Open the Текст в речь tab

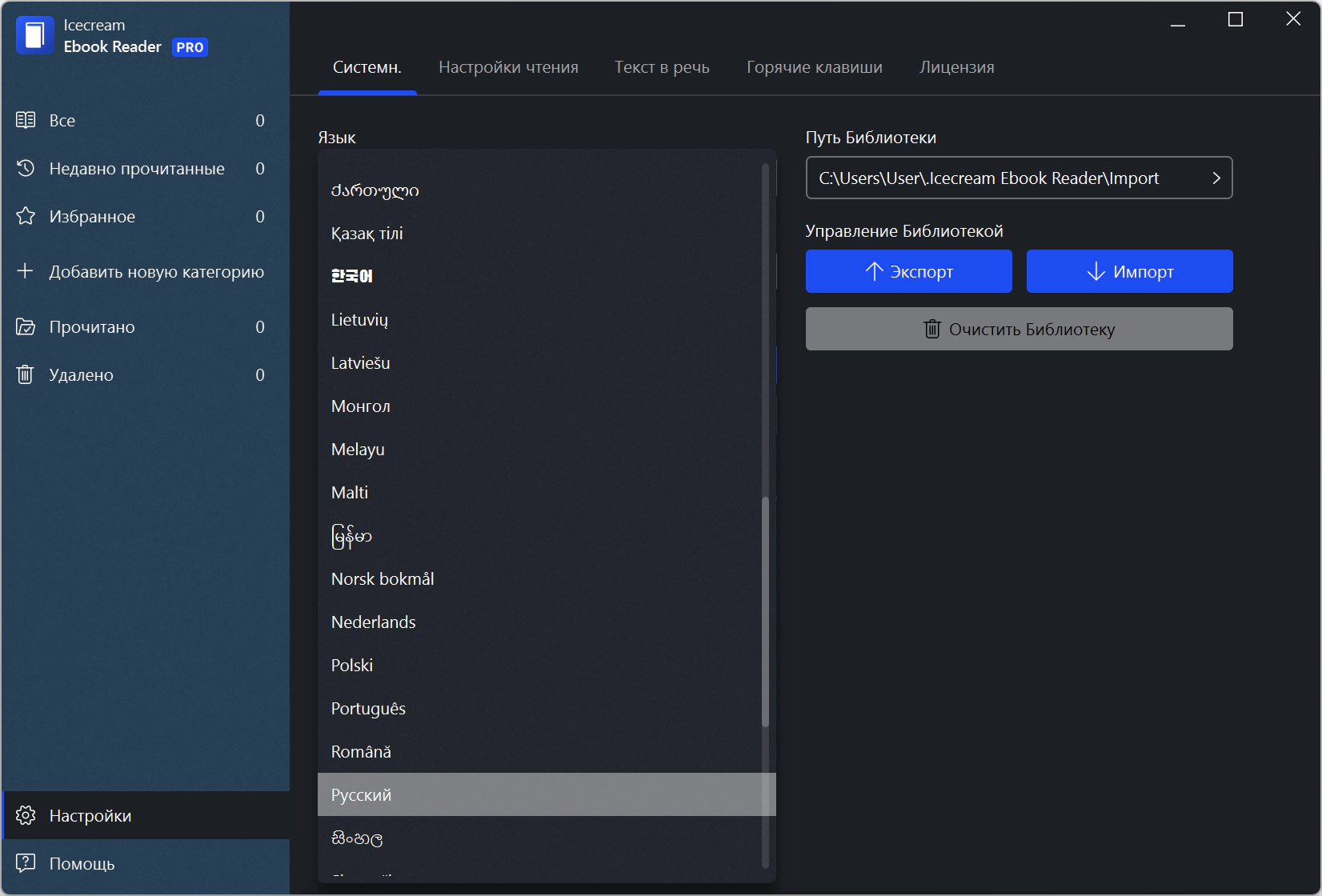click(662, 67)
